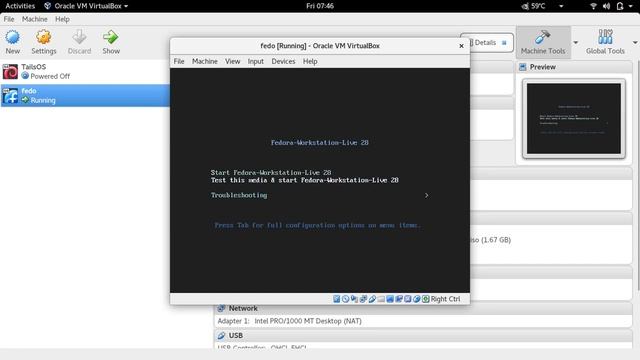Click the USB section header
Screen dimensions: 640x360
(423, 336)
